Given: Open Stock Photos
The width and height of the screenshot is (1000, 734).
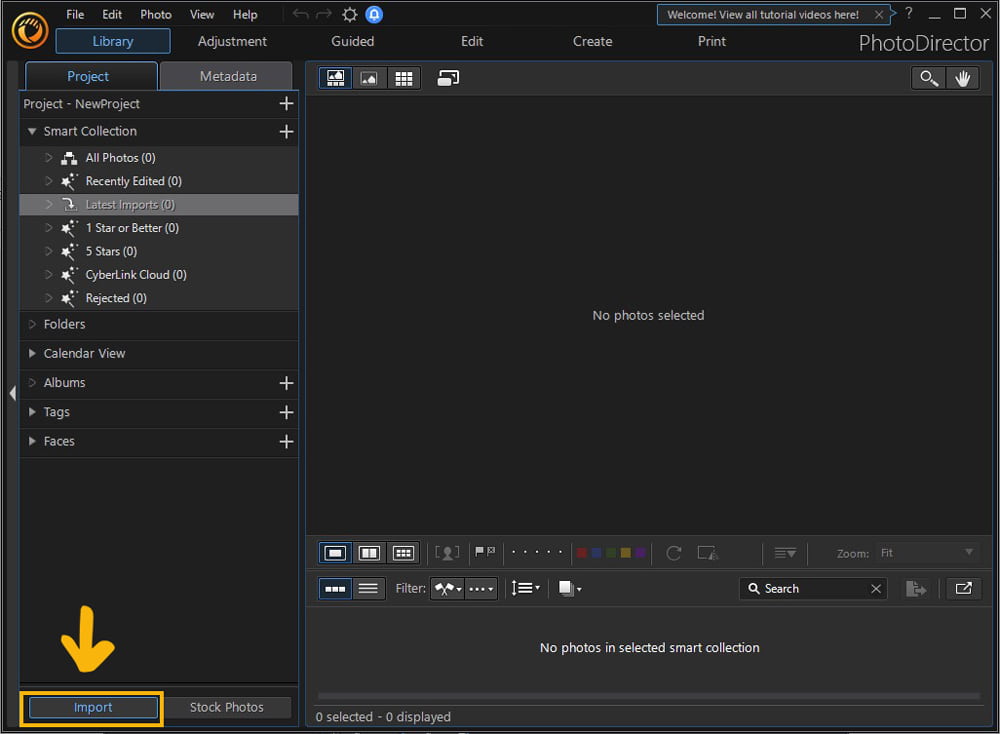Looking at the screenshot, I should point(228,707).
